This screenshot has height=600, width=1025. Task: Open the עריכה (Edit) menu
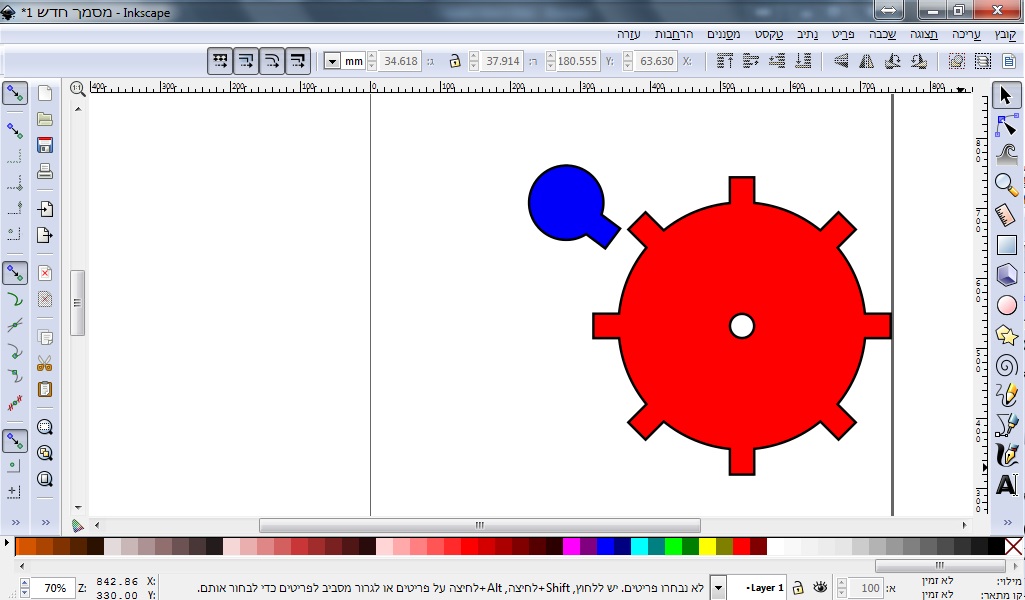pyautogui.click(x=966, y=34)
